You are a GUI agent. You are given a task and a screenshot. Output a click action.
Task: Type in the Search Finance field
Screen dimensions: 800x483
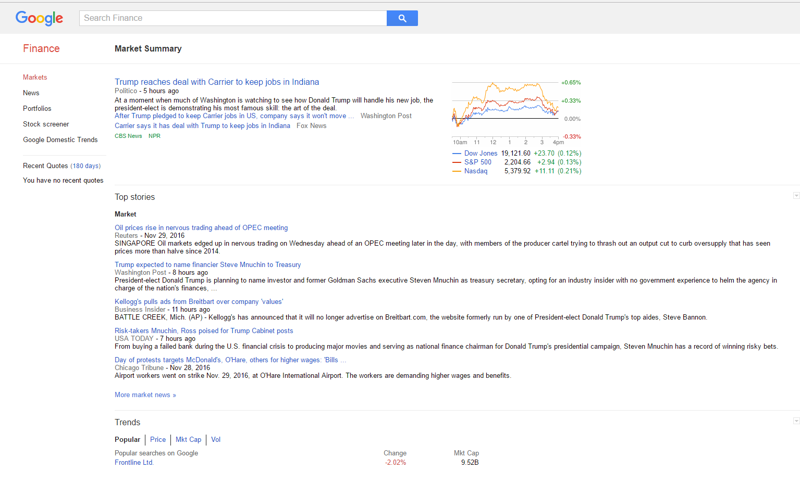point(232,18)
